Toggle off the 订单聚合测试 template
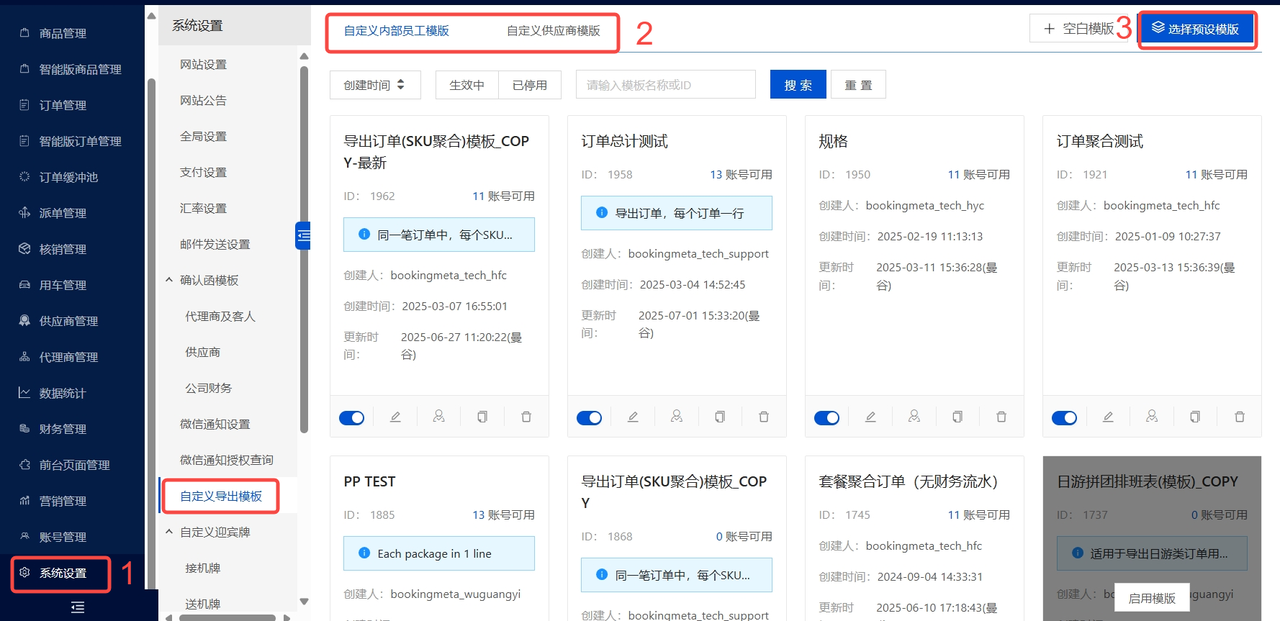The image size is (1280, 621). 1064,418
